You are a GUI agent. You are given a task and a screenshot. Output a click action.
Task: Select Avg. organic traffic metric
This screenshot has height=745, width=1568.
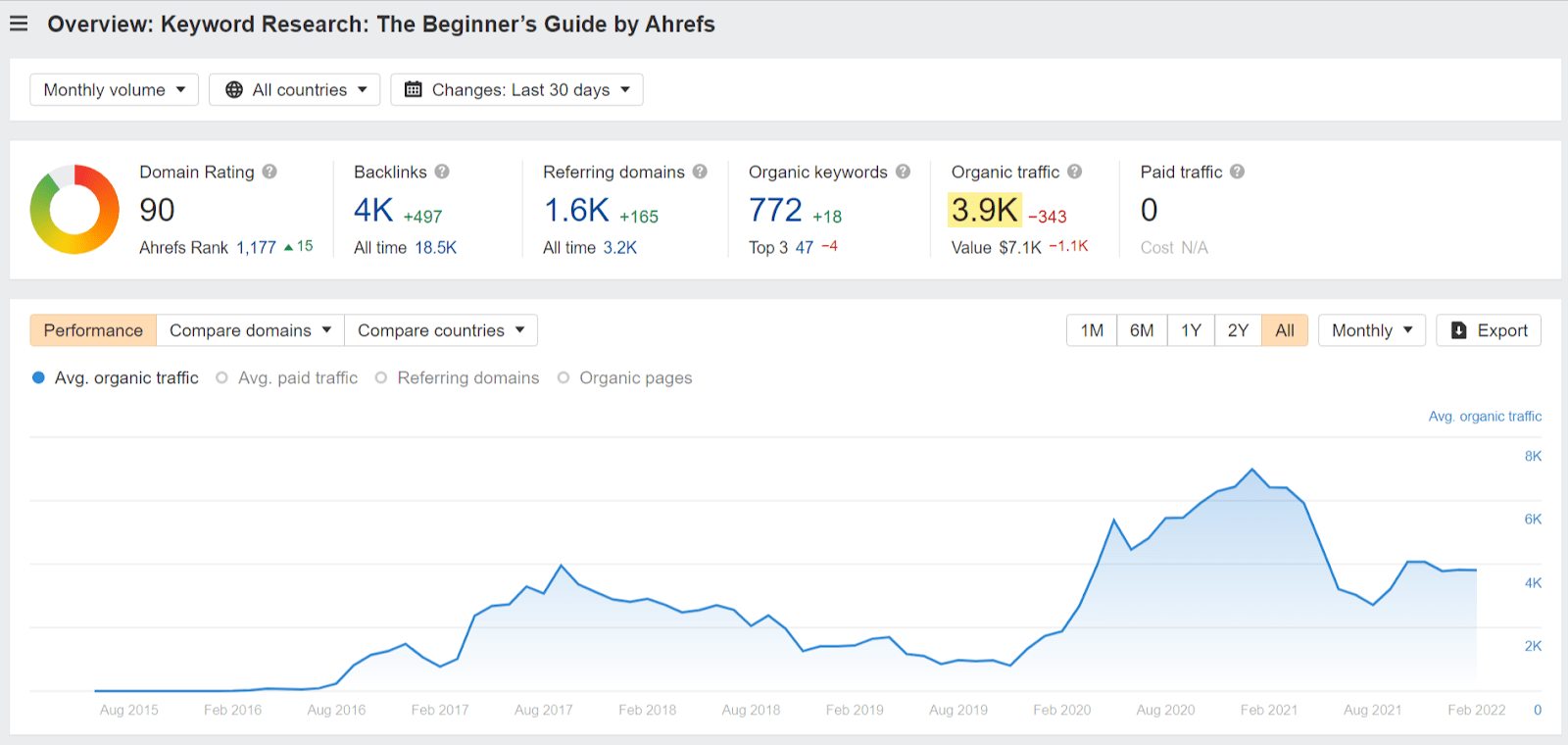click(x=116, y=377)
